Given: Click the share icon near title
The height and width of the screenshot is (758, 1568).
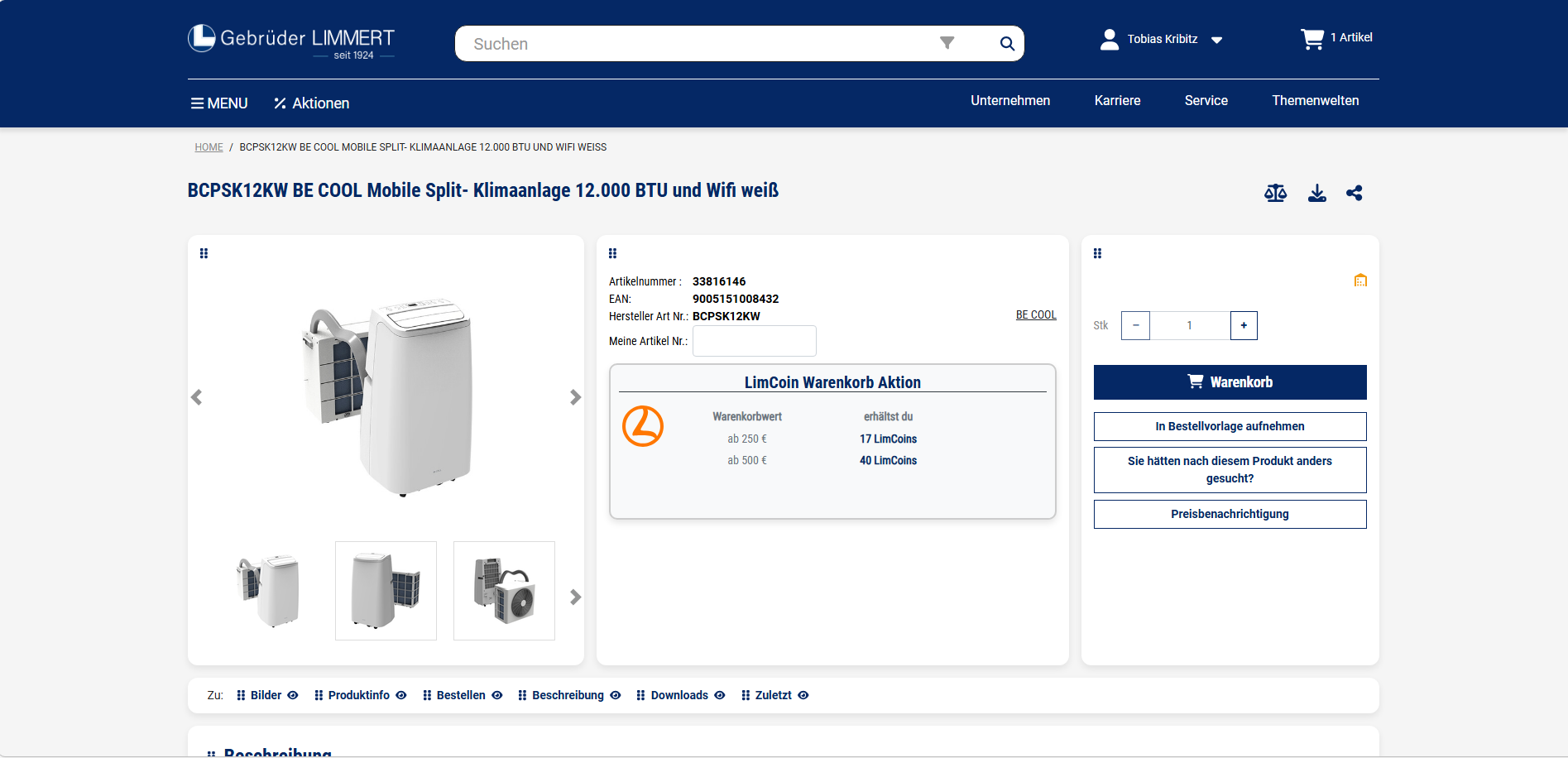Looking at the screenshot, I should click(x=1355, y=193).
